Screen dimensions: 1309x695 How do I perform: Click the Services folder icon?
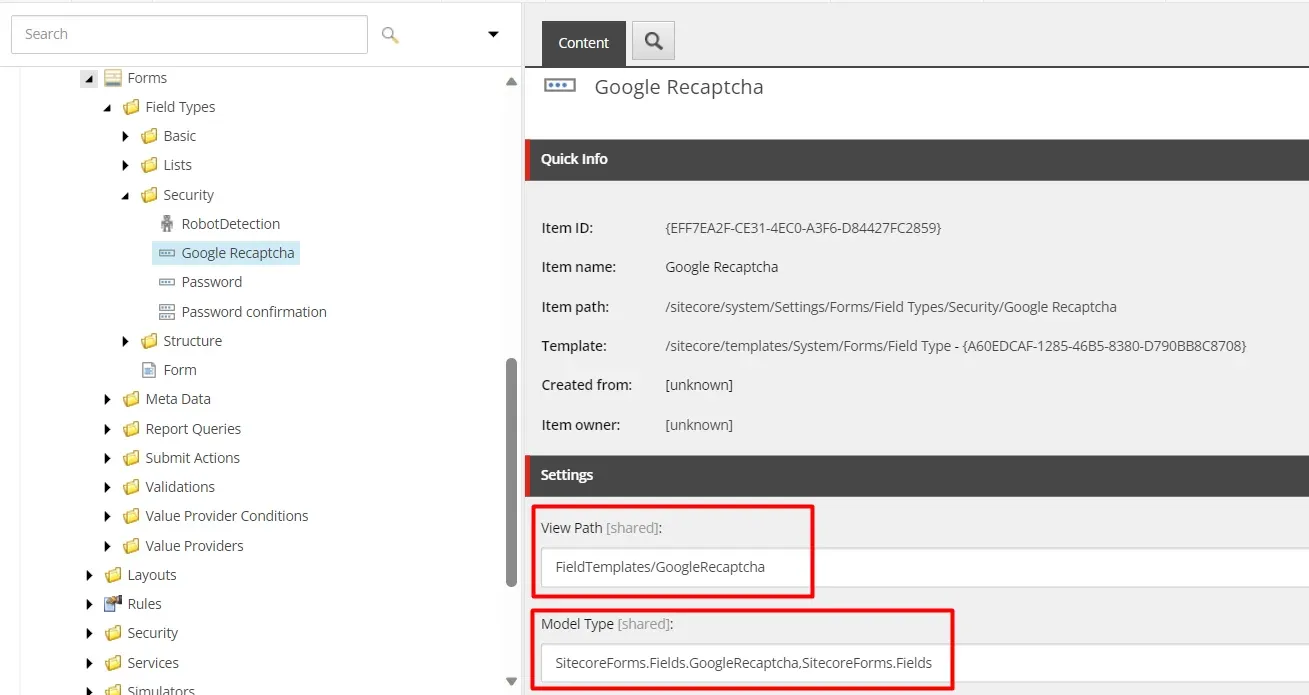coord(113,663)
